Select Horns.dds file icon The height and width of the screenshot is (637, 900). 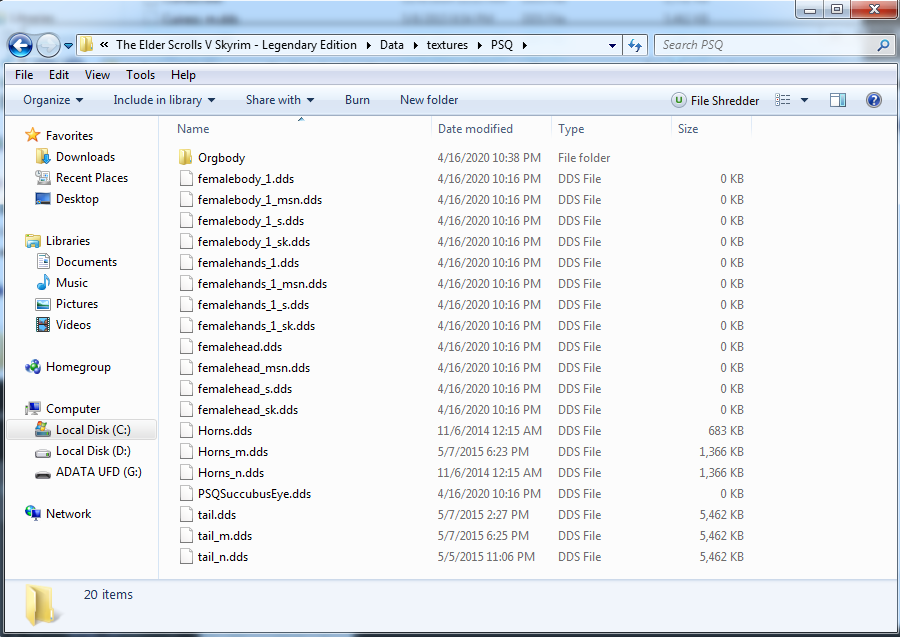(x=186, y=430)
